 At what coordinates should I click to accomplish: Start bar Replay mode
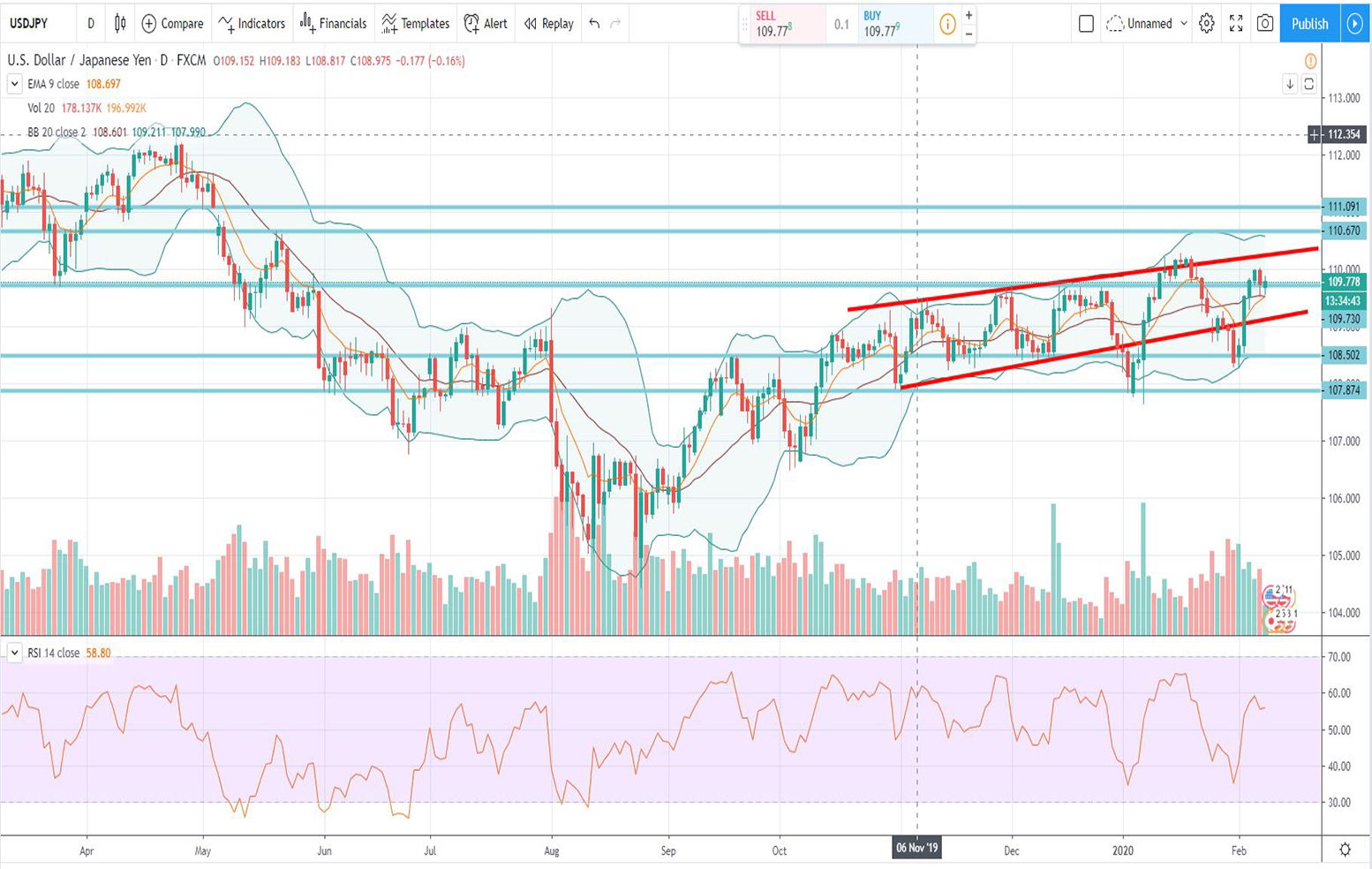click(x=548, y=24)
